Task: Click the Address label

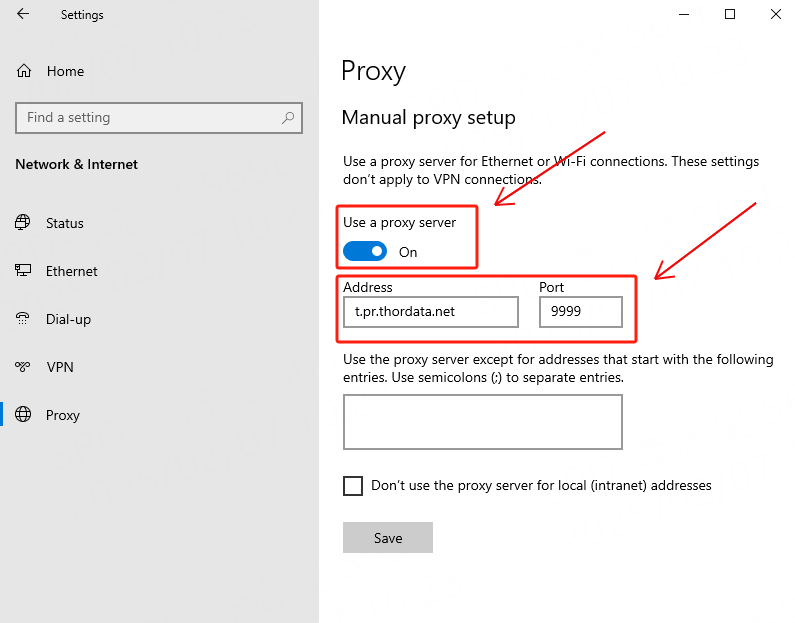Action: 368,287
